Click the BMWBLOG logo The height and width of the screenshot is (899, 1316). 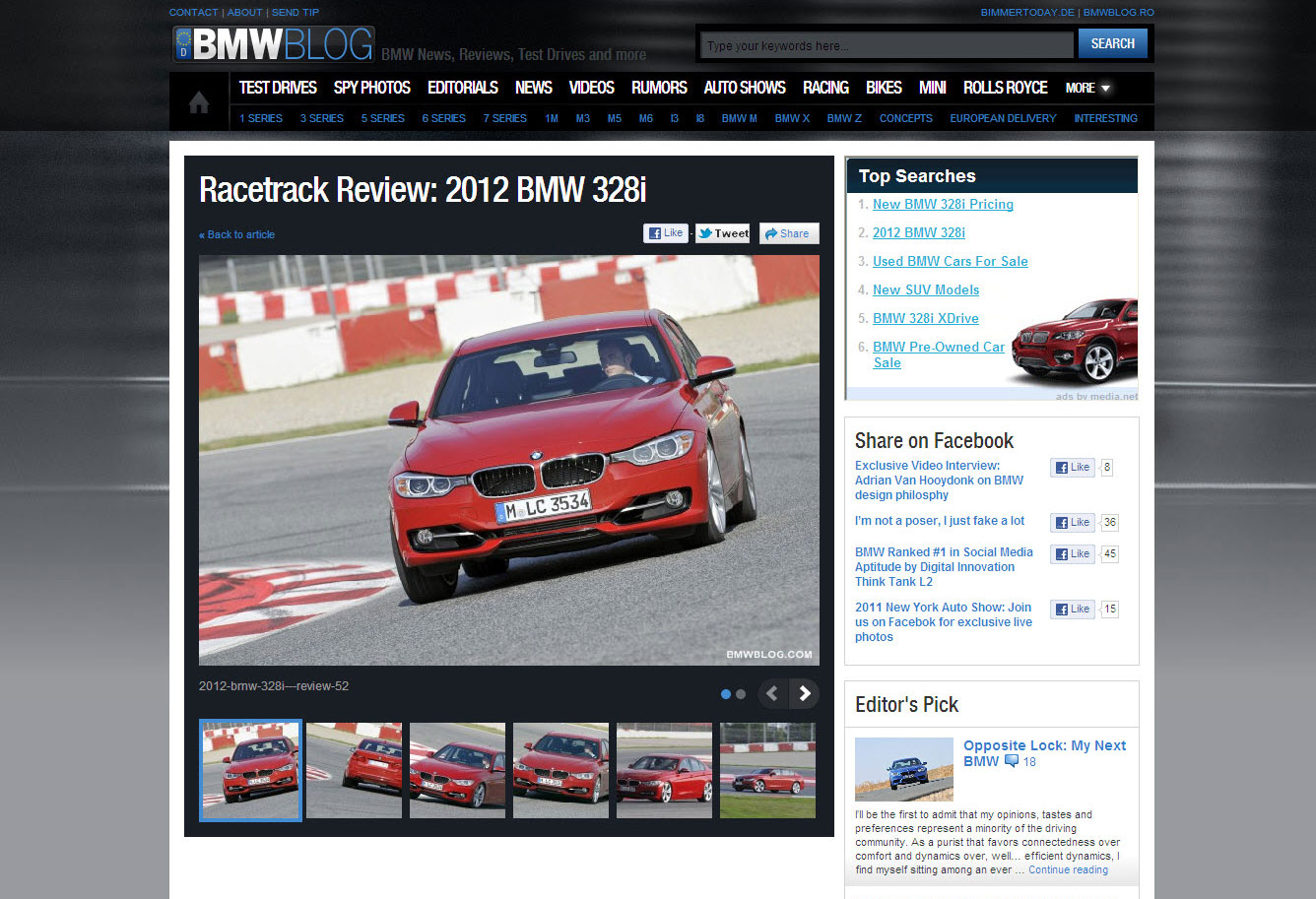click(x=274, y=44)
